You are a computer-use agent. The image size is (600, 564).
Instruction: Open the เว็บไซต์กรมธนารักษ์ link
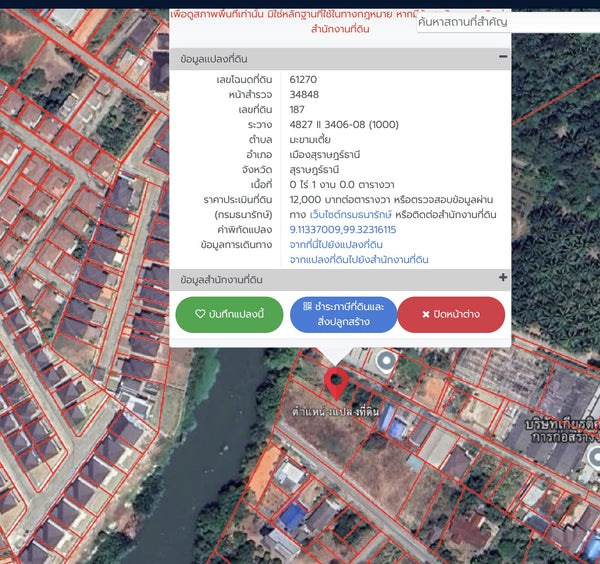coord(351,215)
